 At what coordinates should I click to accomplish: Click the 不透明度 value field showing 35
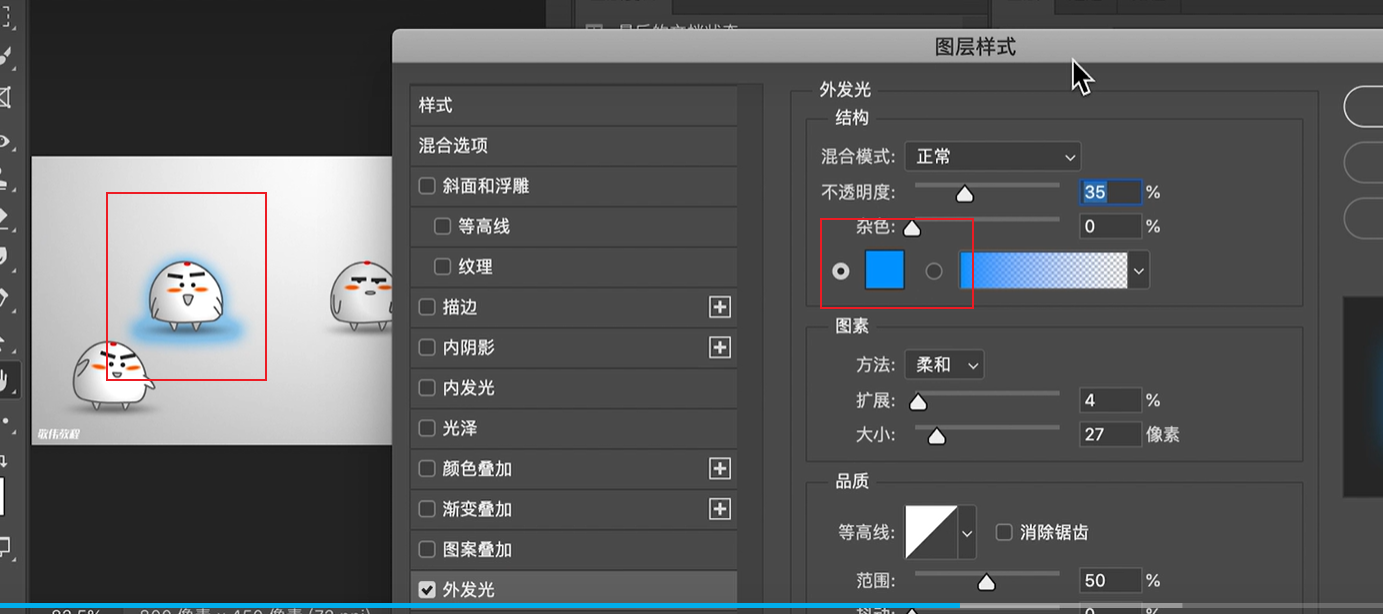1110,192
